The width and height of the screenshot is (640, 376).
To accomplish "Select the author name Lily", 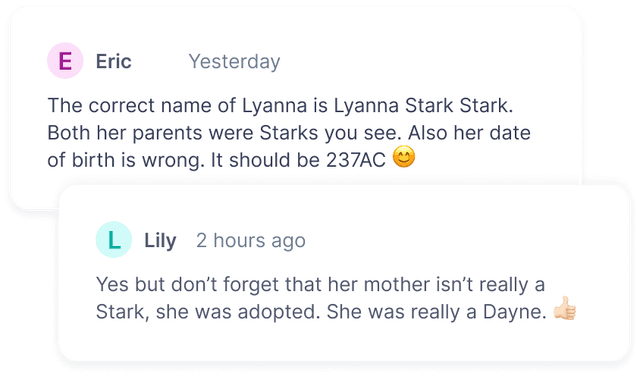I will 160,241.
